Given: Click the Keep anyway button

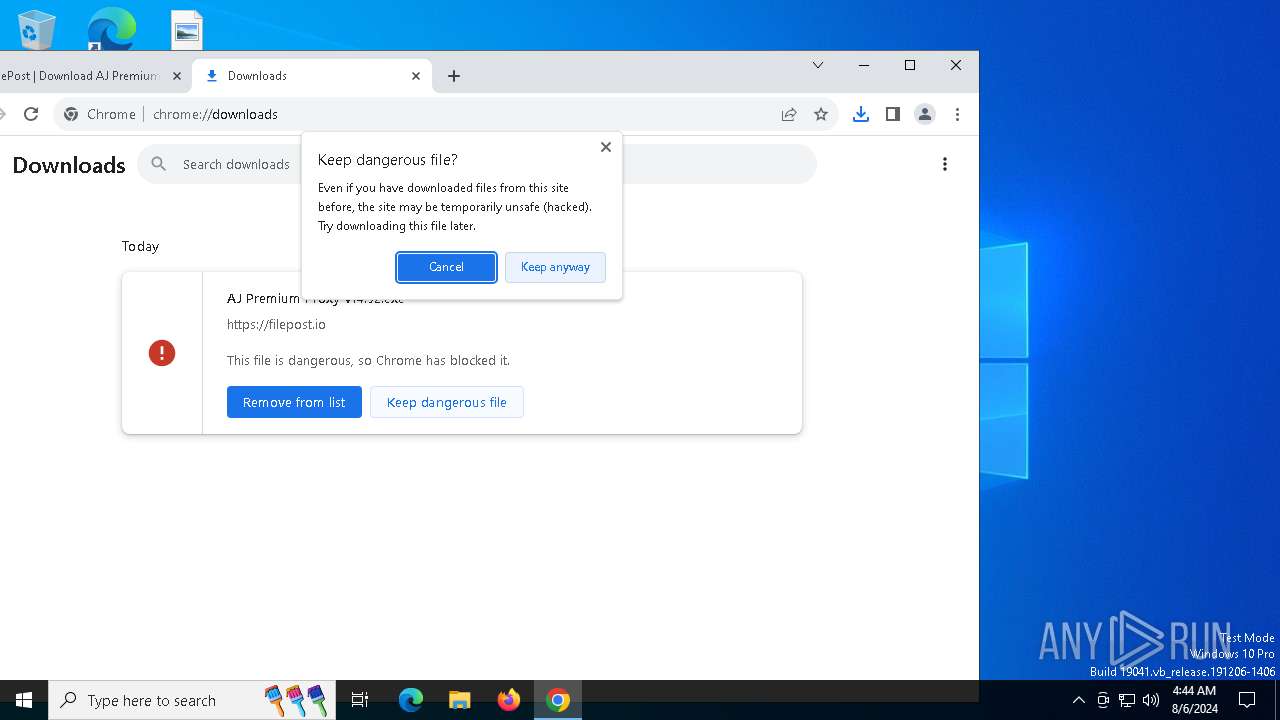Looking at the screenshot, I should tap(555, 267).
